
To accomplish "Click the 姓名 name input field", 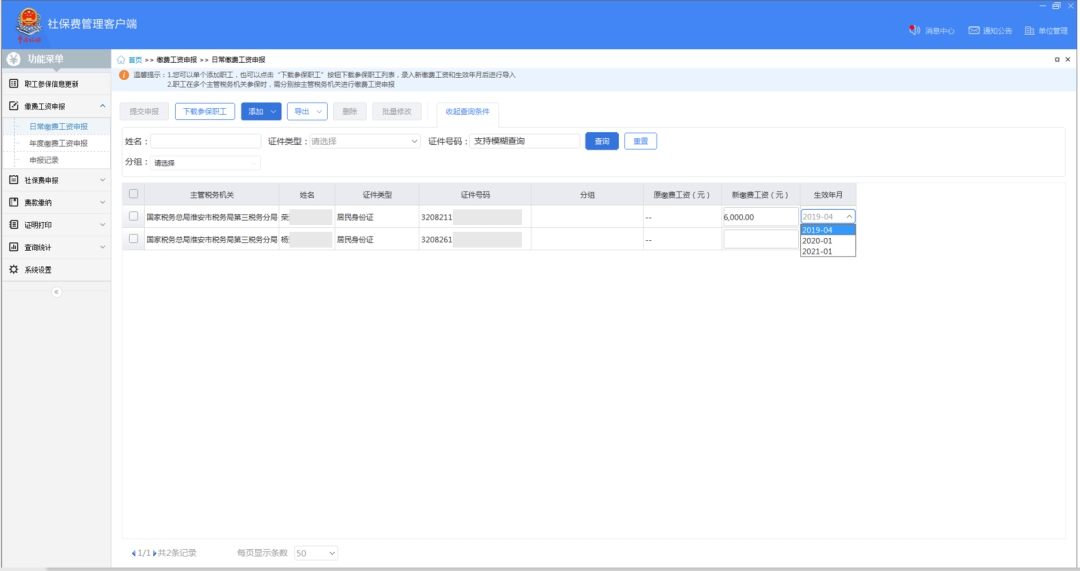I will 205,142.
